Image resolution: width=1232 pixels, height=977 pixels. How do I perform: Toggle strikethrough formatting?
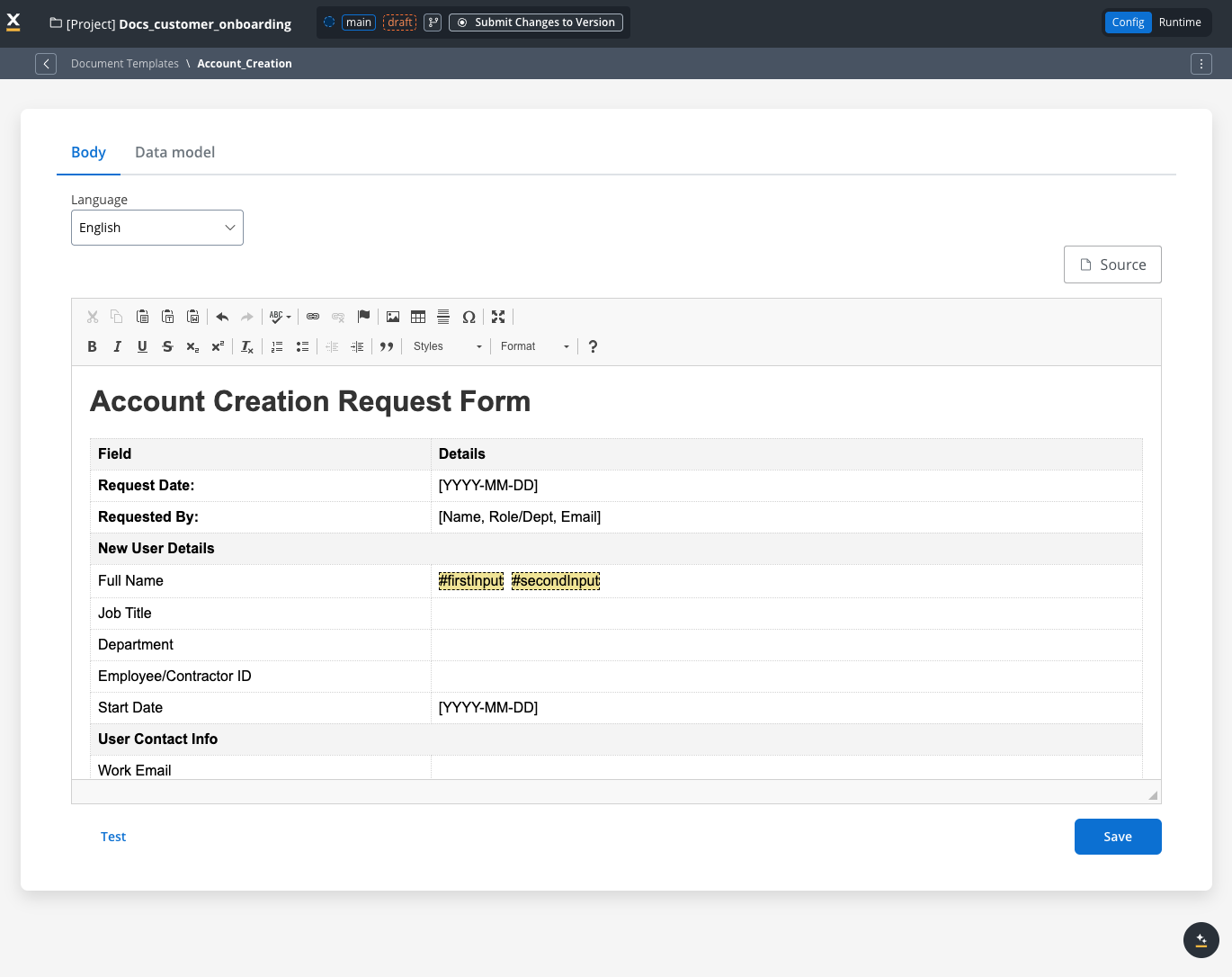tap(167, 346)
